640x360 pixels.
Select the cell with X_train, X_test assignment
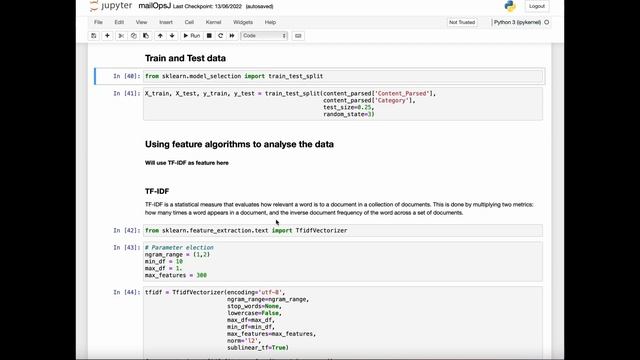343,104
